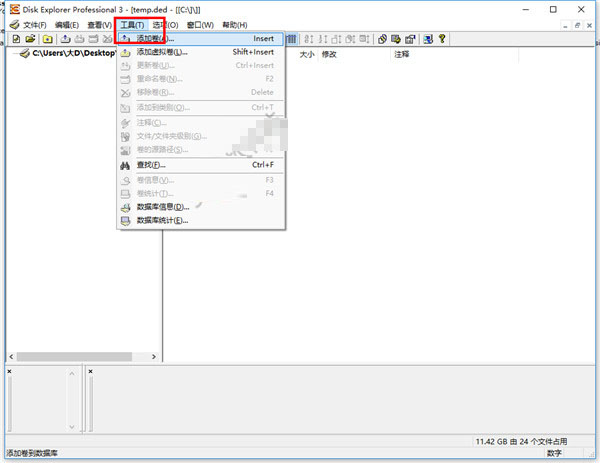
Task: Click the first greyed sort icon
Action: click(309, 39)
